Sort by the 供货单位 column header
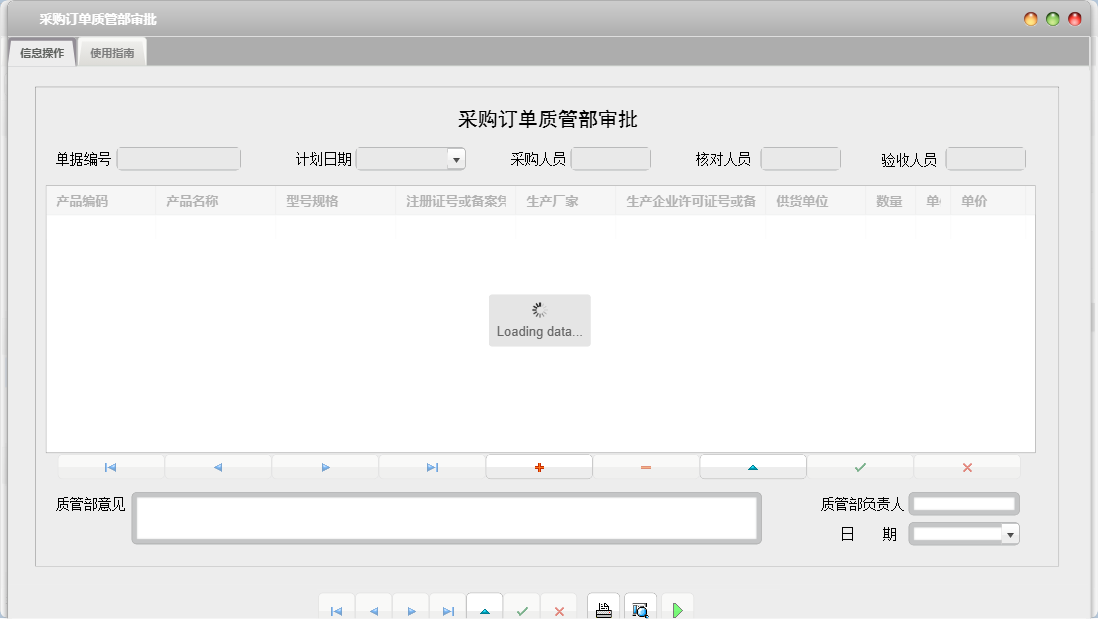This screenshot has height=635, width=1098. tap(800, 200)
